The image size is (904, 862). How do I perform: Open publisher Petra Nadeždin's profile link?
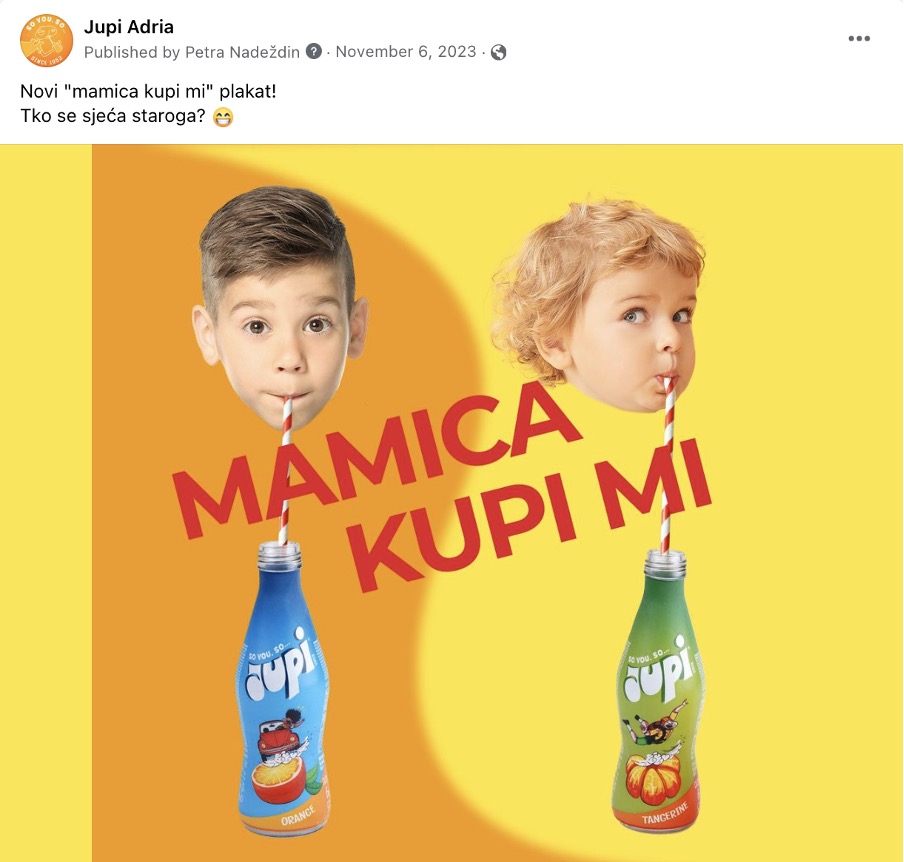click(242, 52)
